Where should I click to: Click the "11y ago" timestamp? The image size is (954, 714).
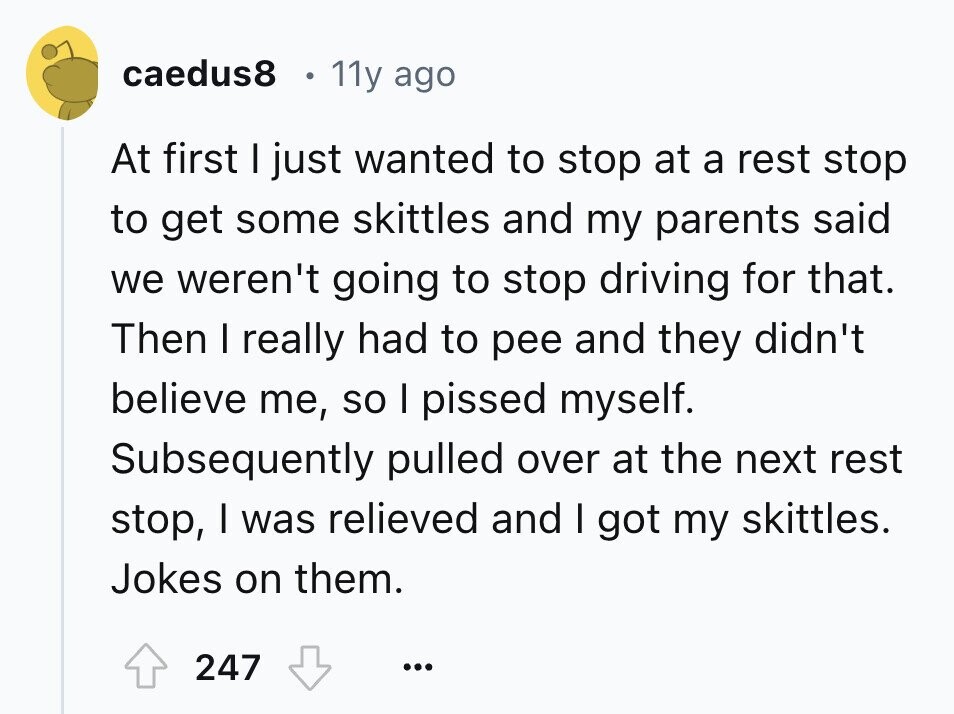pos(393,75)
